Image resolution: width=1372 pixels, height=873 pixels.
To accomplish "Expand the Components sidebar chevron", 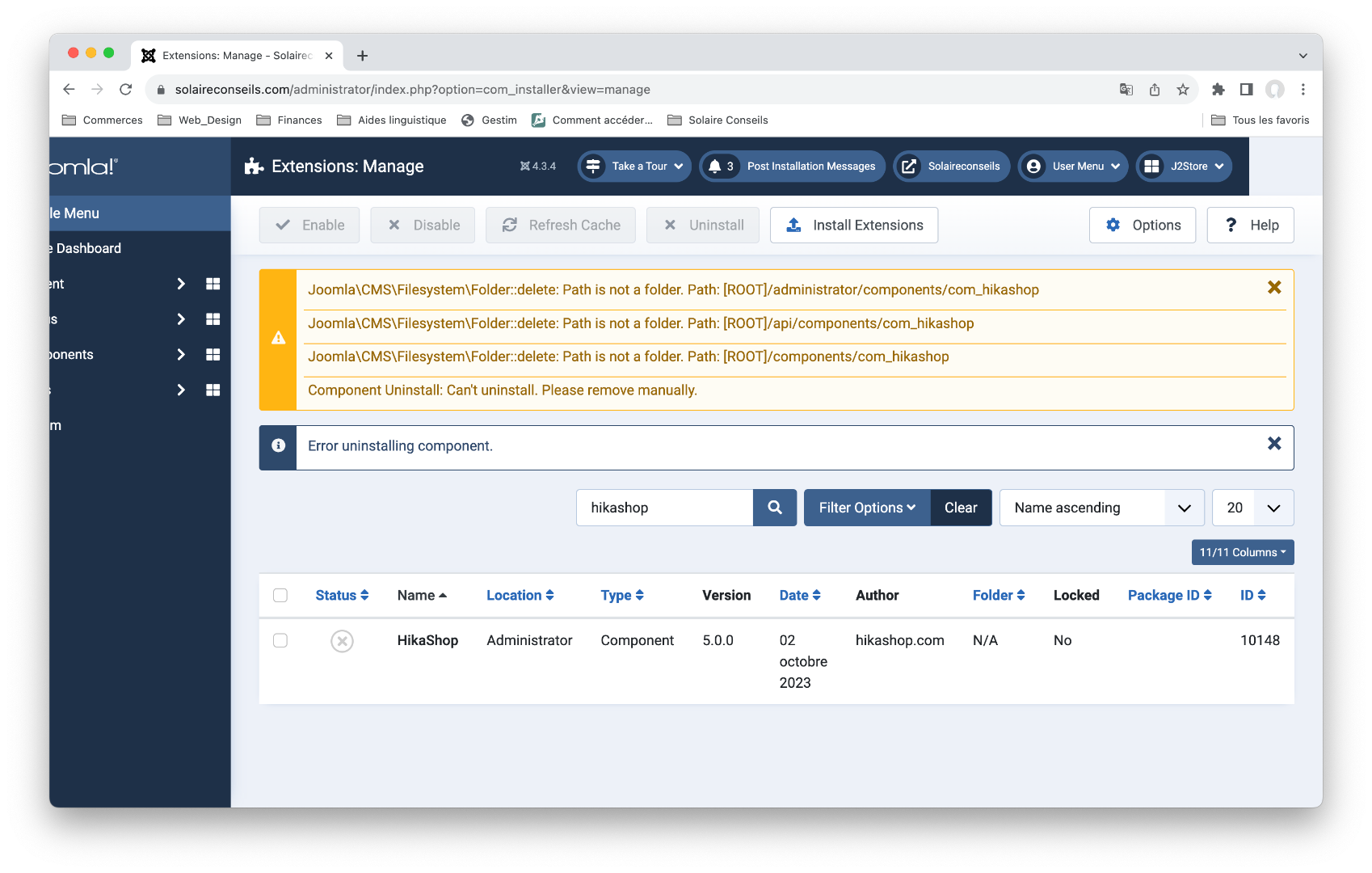I will 181,355.
